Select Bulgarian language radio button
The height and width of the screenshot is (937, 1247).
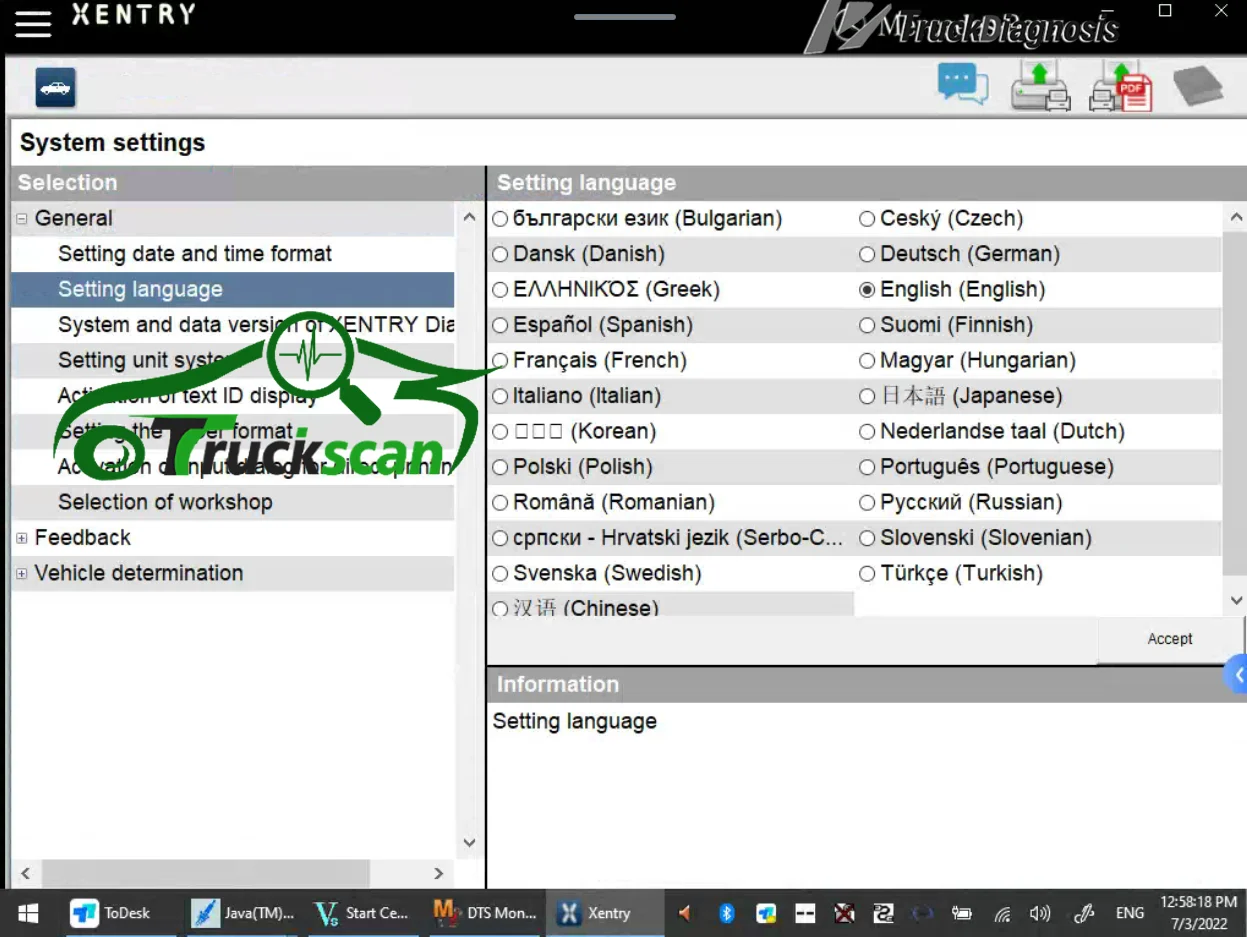(x=500, y=219)
